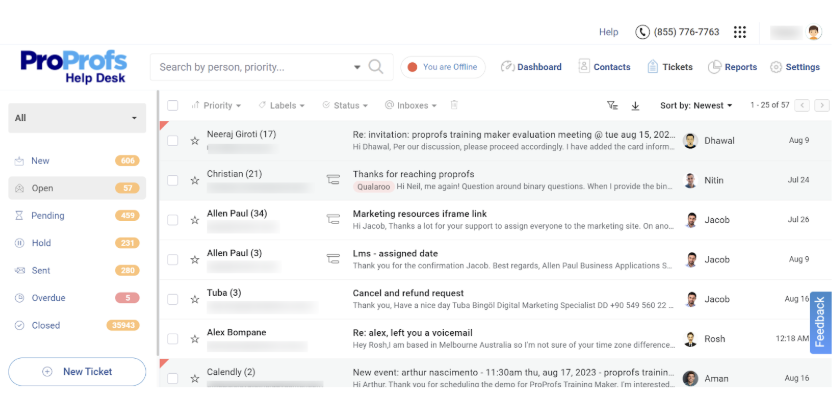Click Nitin's assignee avatar
The width and height of the screenshot is (840, 402).
pyautogui.click(x=691, y=181)
